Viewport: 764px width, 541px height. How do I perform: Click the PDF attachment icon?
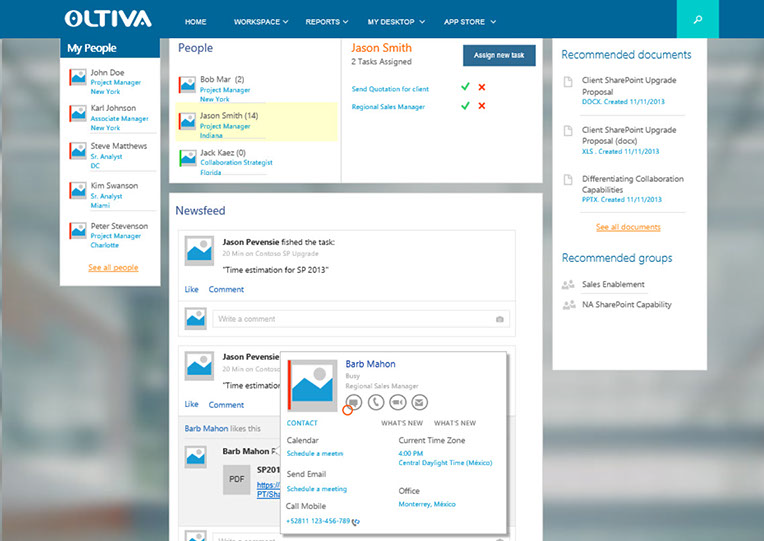237,479
